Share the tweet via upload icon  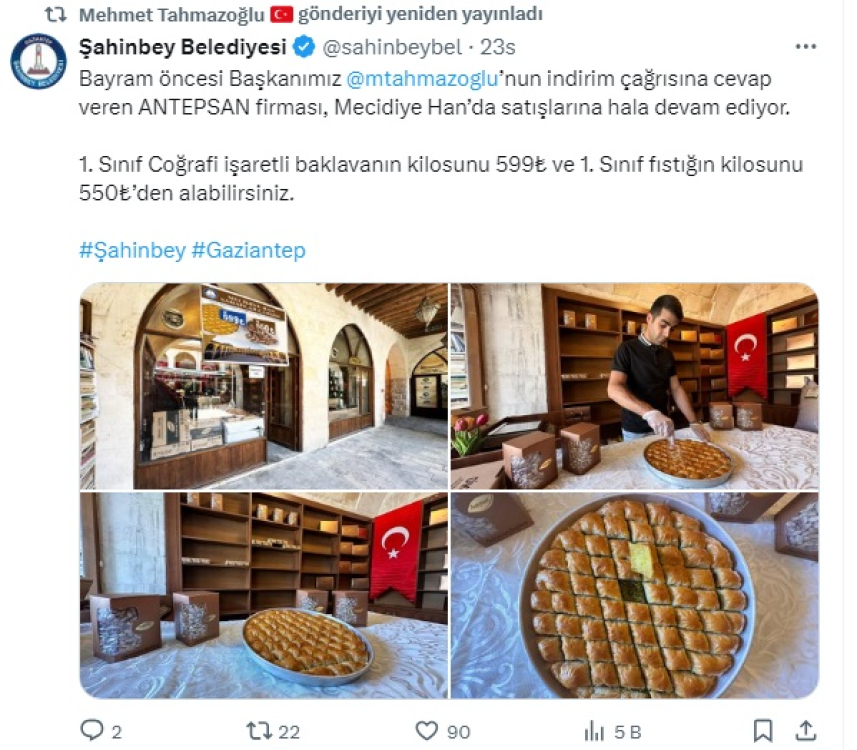tap(806, 730)
